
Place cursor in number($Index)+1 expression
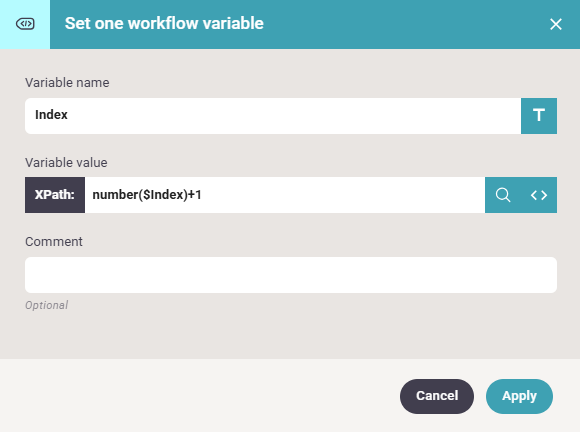pos(147,195)
